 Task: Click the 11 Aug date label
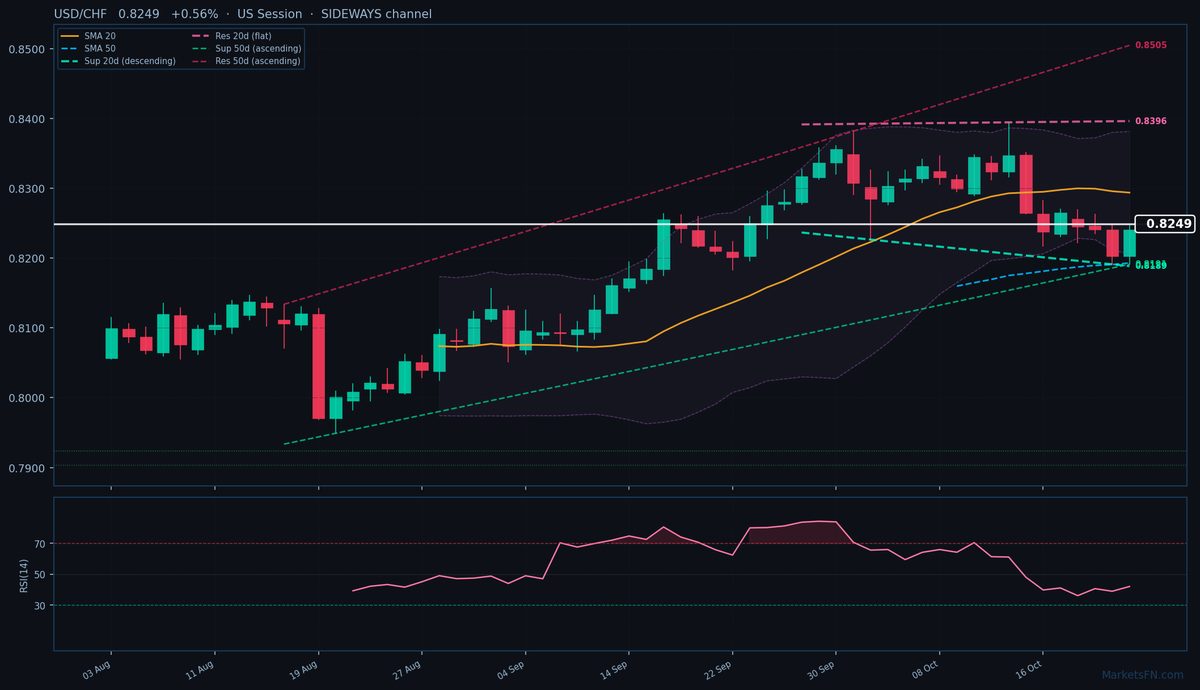click(200, 668)
